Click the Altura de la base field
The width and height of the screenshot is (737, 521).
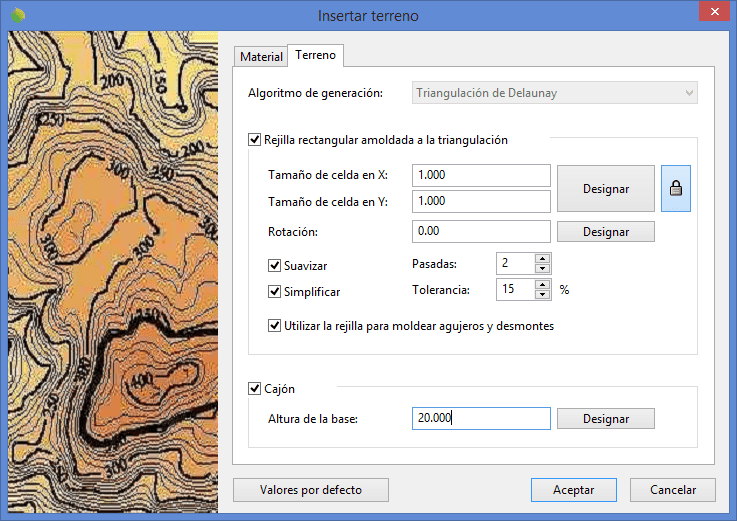coord(481,418)
